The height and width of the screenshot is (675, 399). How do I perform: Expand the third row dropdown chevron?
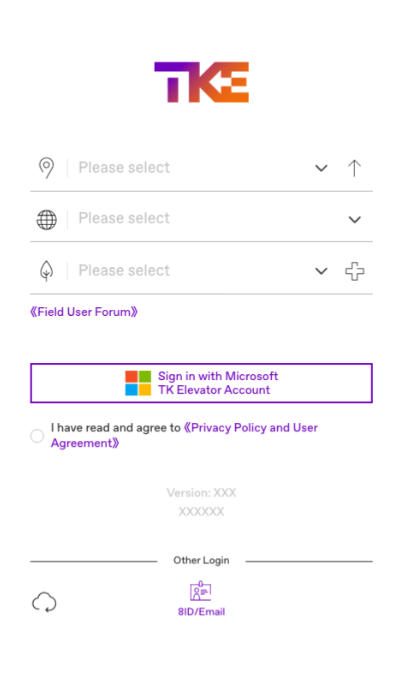322,271
